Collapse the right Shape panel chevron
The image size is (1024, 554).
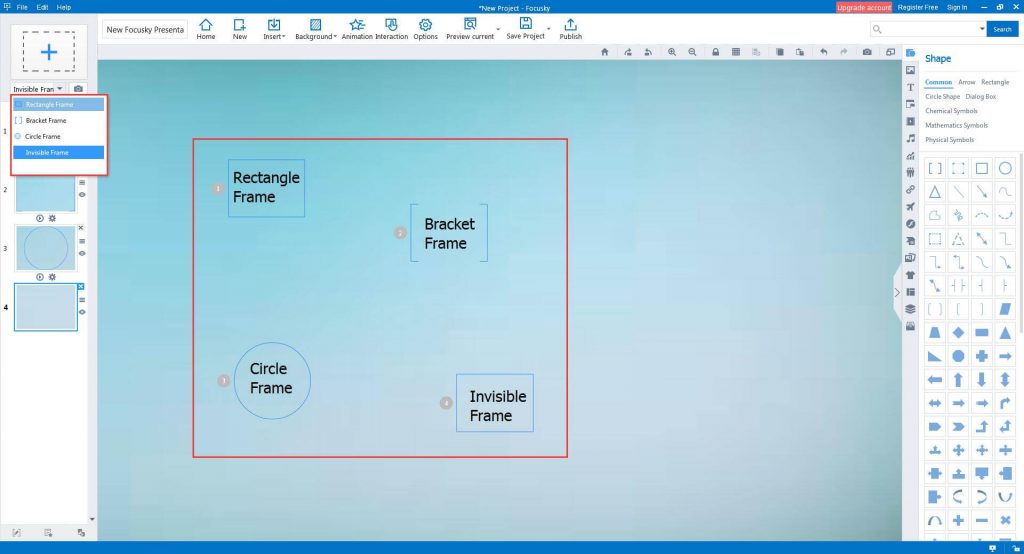coord(896,293)
